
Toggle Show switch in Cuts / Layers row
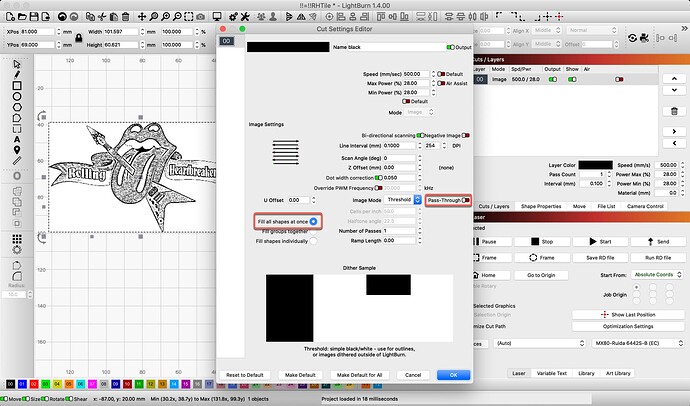point(572,80)
